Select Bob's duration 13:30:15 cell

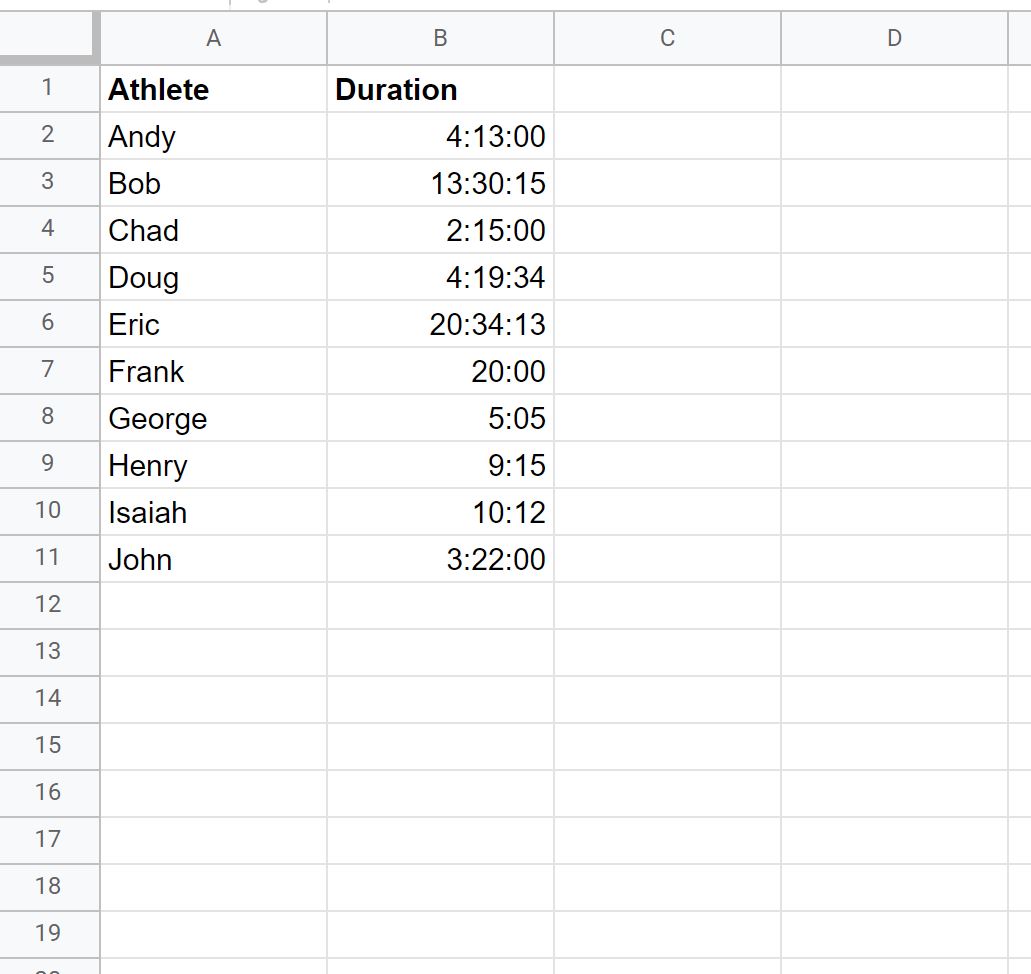441,183
